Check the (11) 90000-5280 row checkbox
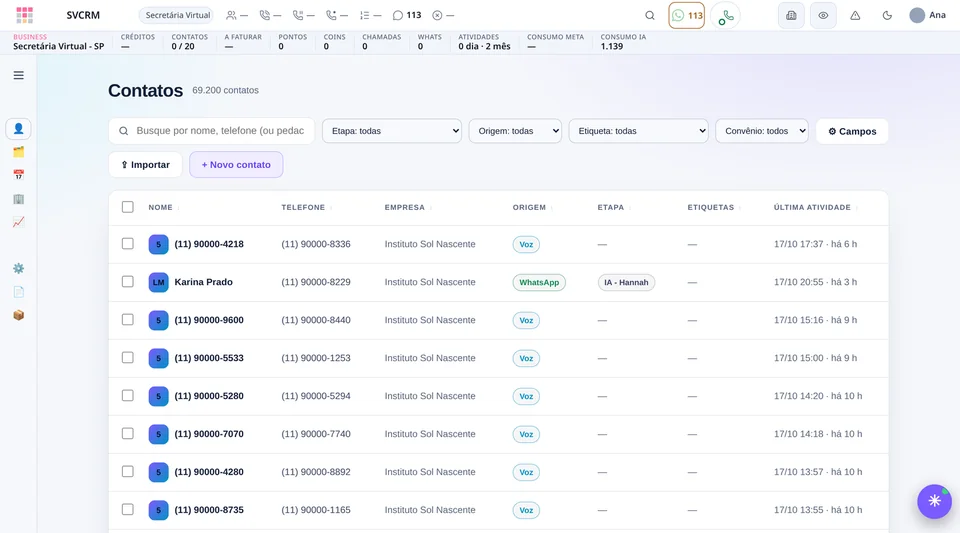Screen dimensions: 960x533 (x=127, y=395)
